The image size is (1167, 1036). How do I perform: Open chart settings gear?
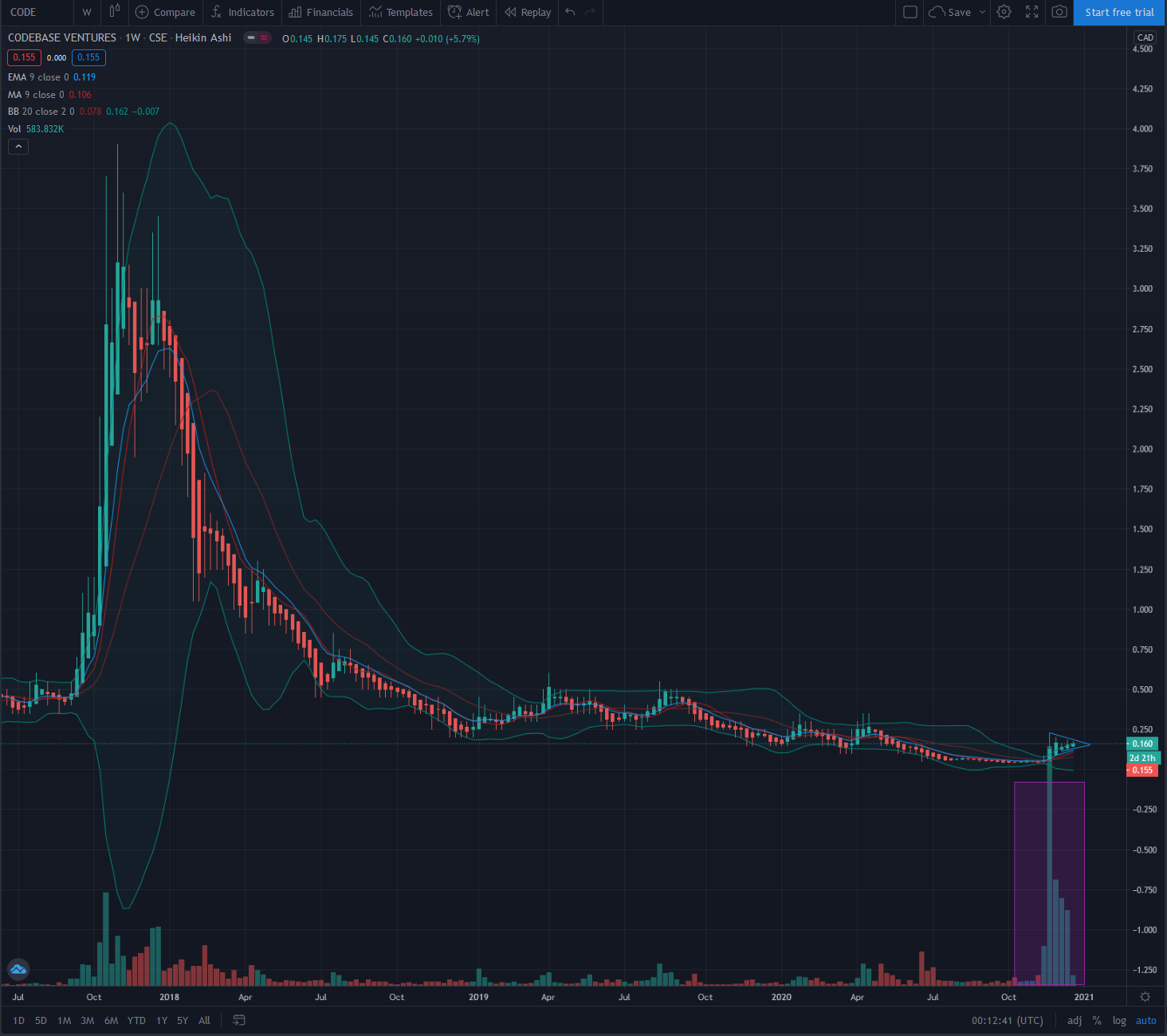(x=1004, y=12)
